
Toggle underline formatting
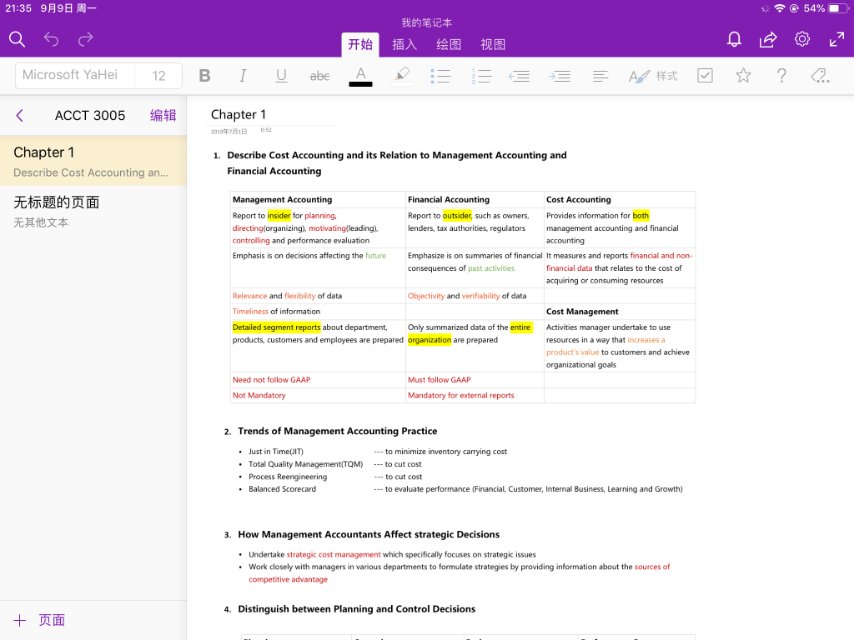coord(281,76)
